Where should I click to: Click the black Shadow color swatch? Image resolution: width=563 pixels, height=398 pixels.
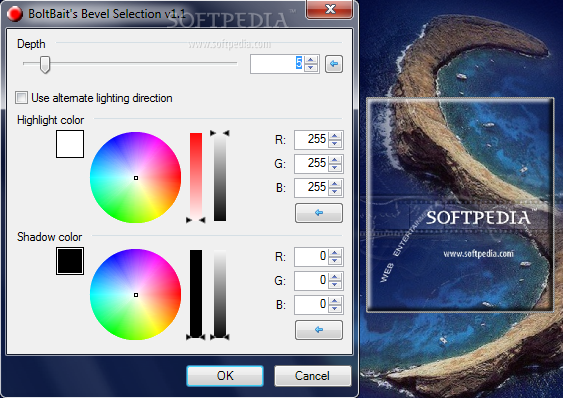pos(70,261)
